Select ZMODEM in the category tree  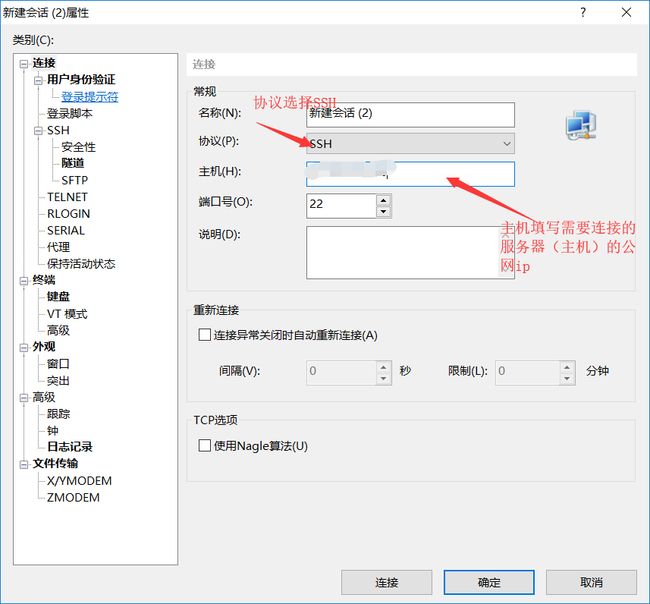click(x=73, y=497)
